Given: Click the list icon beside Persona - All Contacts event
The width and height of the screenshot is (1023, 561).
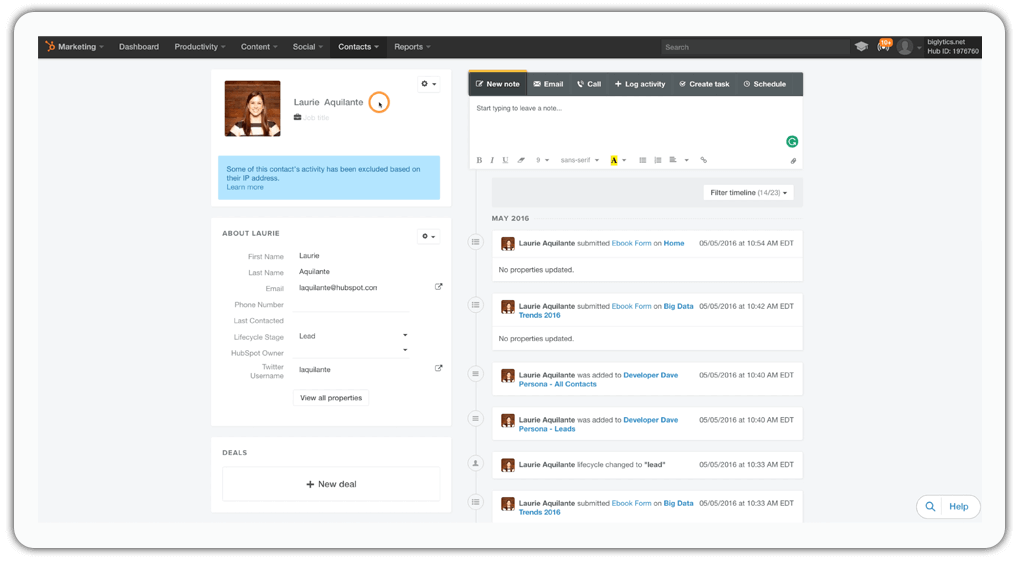Looking at the screenshot, I should [476, 374].
